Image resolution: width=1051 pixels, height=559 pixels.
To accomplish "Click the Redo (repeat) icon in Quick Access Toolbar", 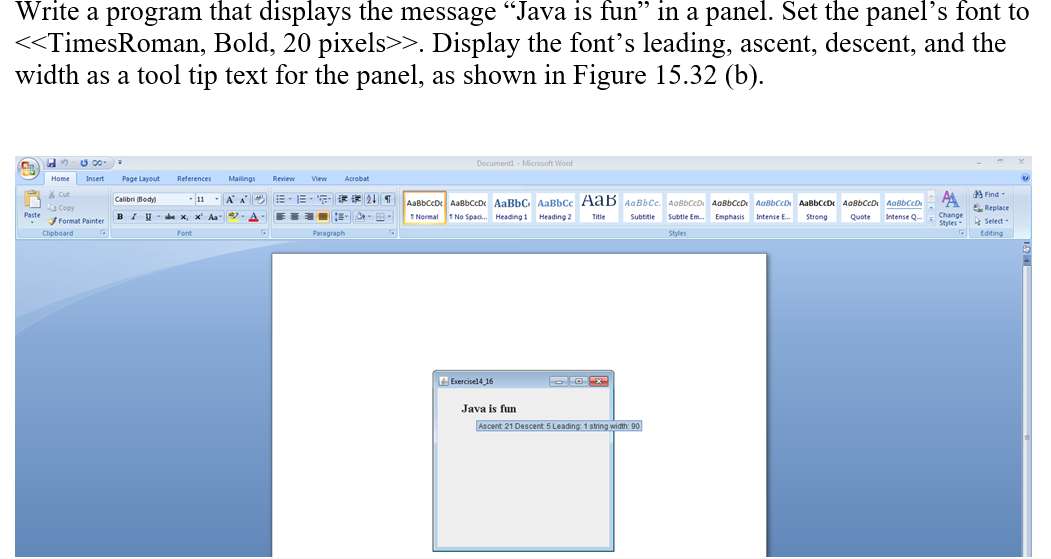I will [x=84, y=163].
